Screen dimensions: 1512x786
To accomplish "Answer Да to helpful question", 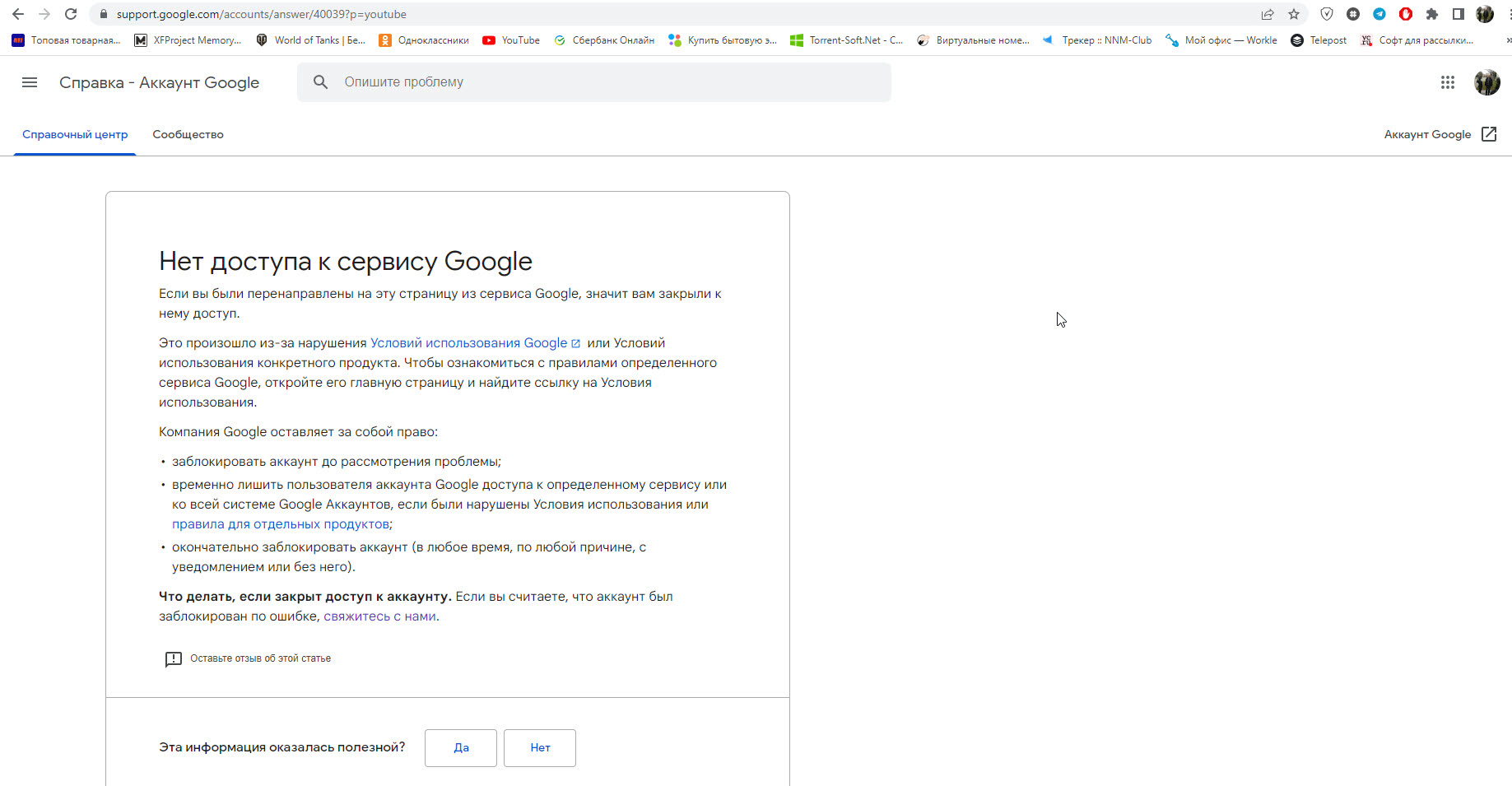I will (x=461, y=748).
